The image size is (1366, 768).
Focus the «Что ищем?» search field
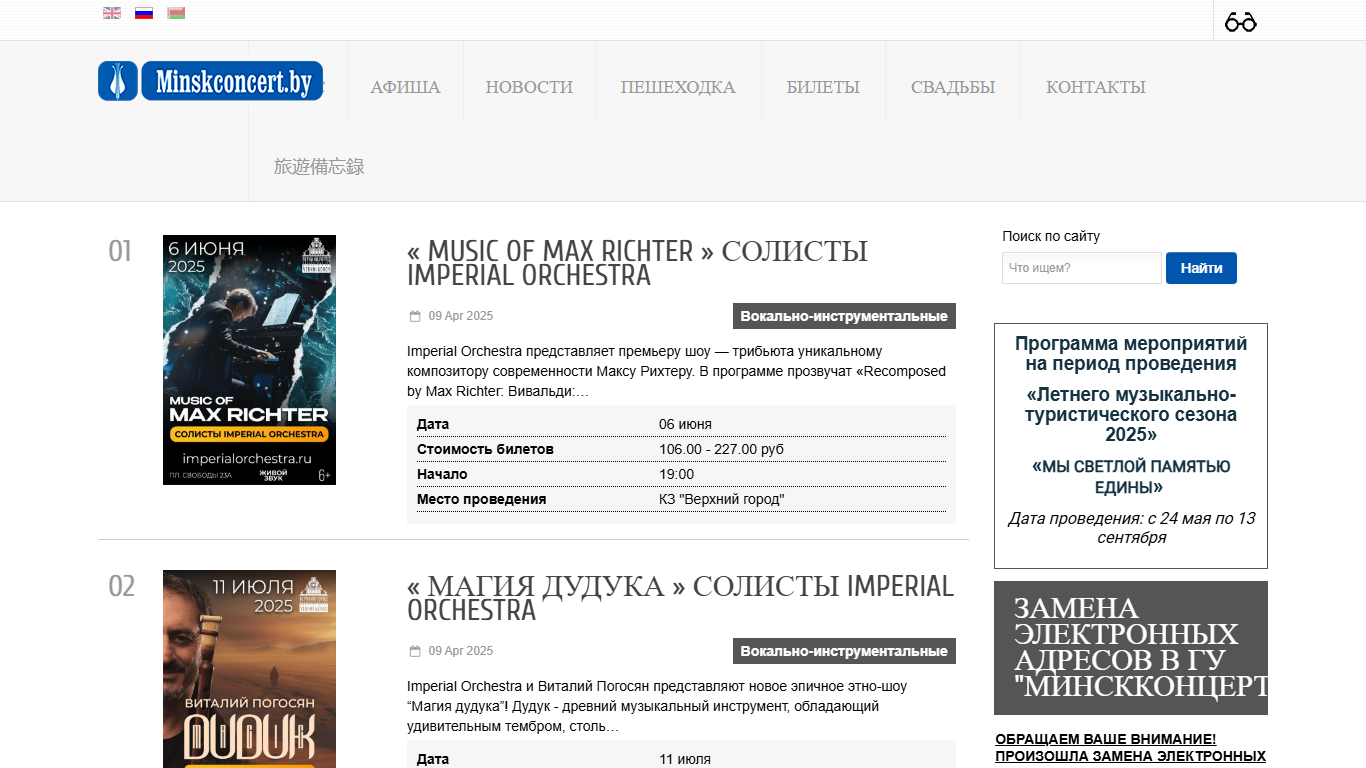(x=1082, y=268)
